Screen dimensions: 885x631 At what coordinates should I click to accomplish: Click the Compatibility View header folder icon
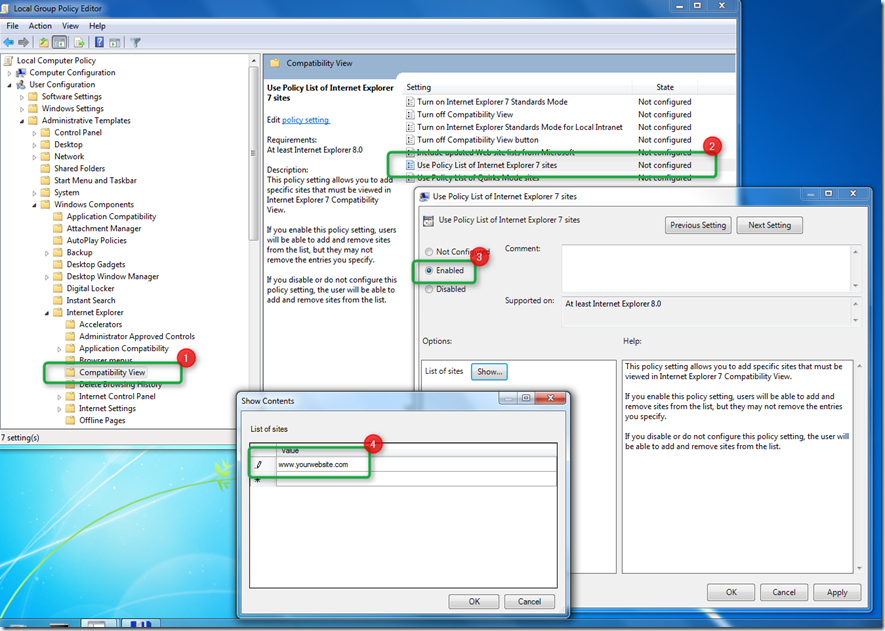(x=275, y=63)
